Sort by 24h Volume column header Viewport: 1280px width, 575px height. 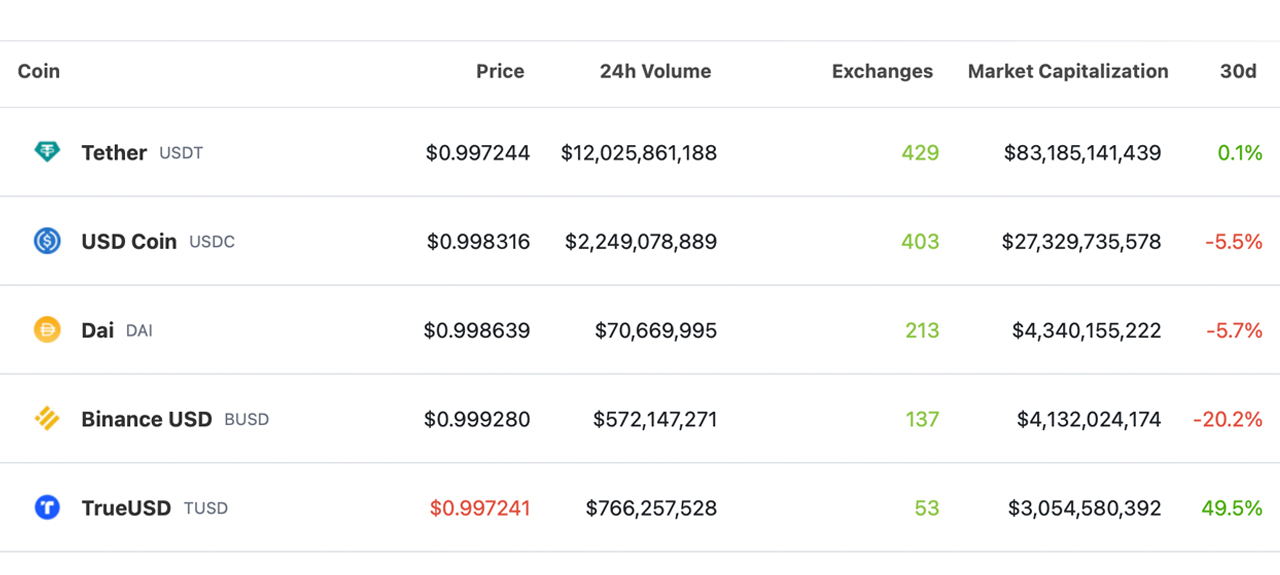(656, 71)
